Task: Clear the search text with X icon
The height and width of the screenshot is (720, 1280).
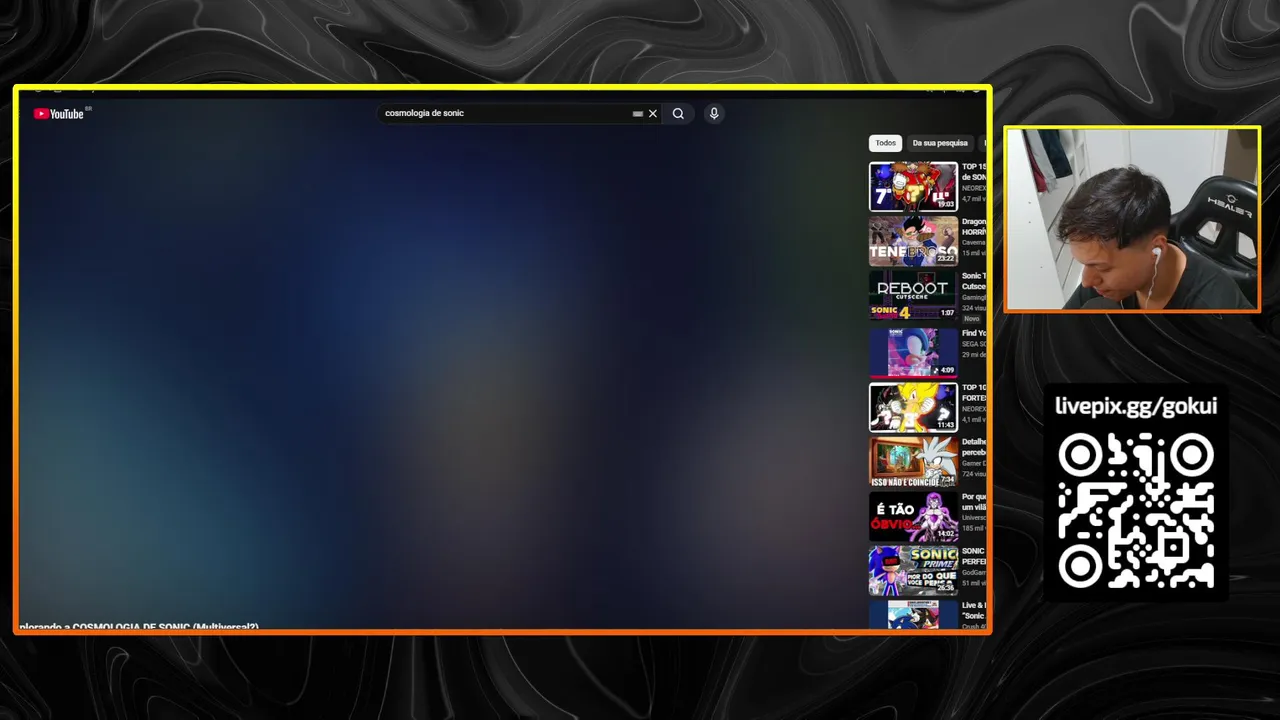Action: point(653,114)
